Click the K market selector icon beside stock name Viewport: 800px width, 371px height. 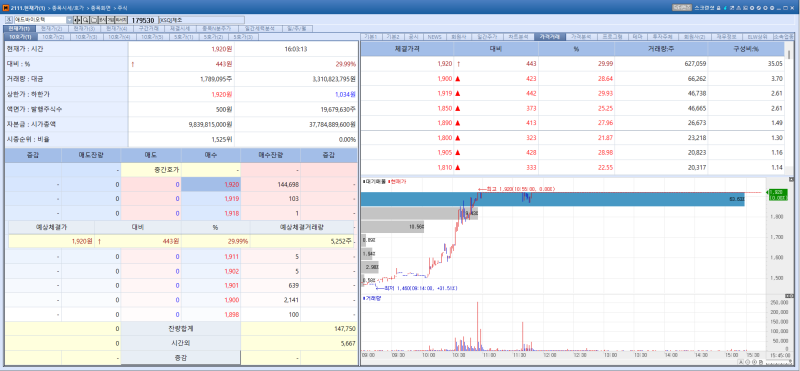click(x=9, y=19)
